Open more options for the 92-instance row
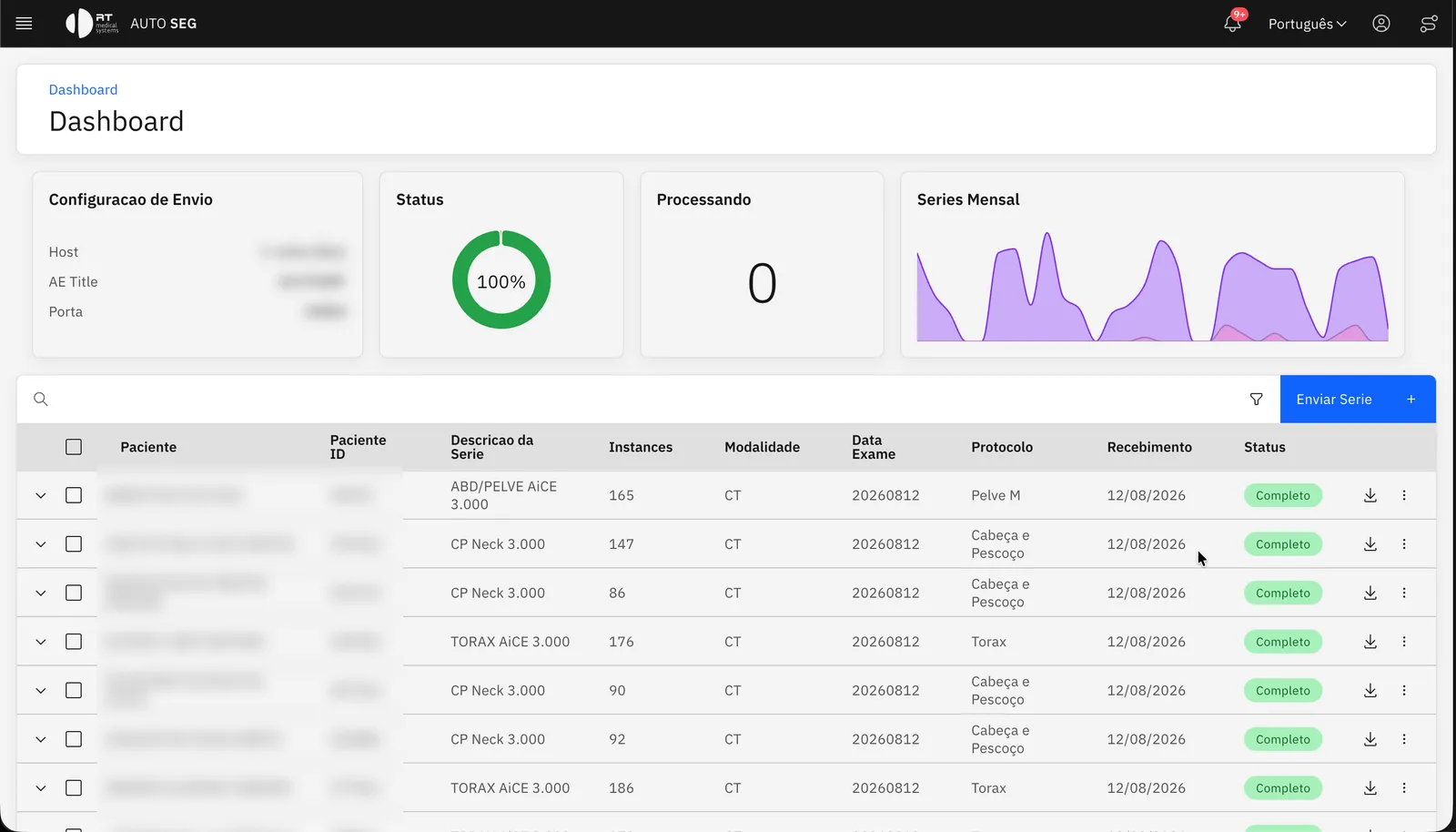1456x832 pixels. click(1404, 739)
